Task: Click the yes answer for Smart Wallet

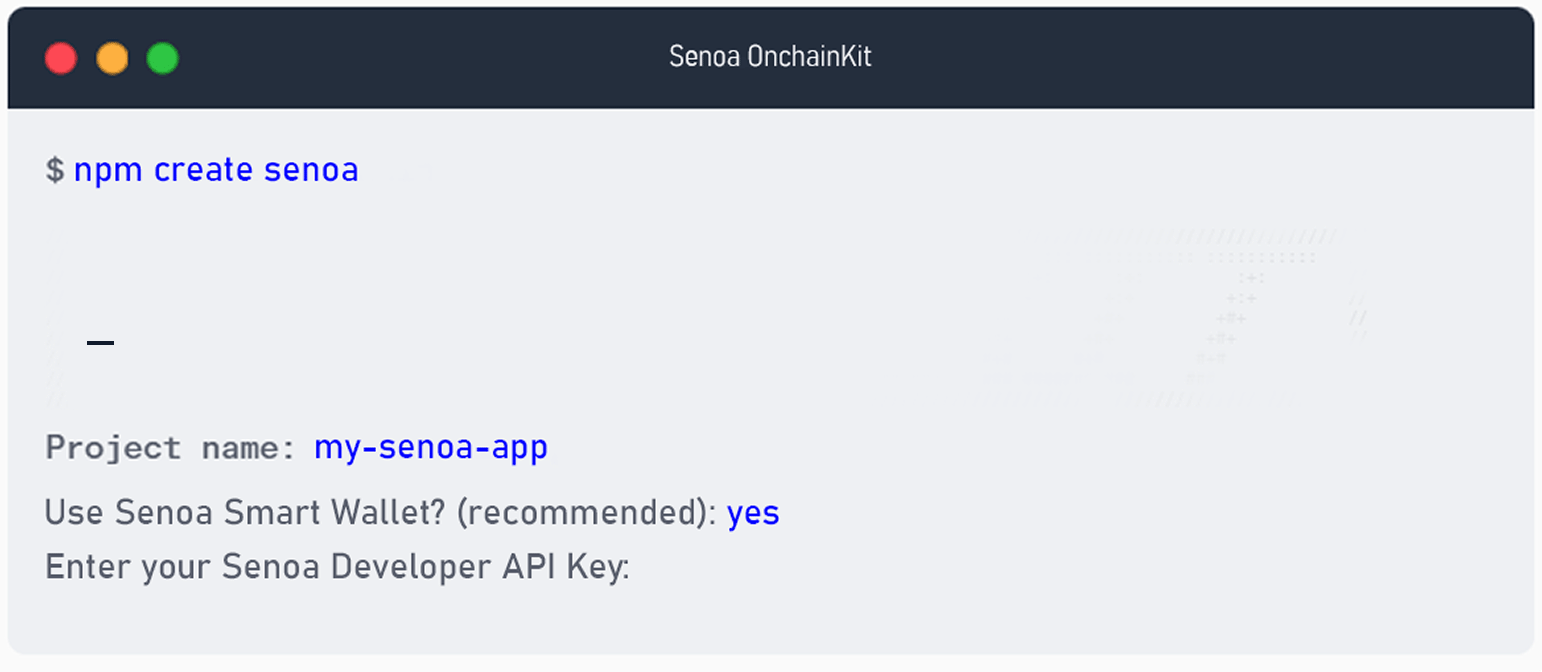Action: click(x=753, y=513)
